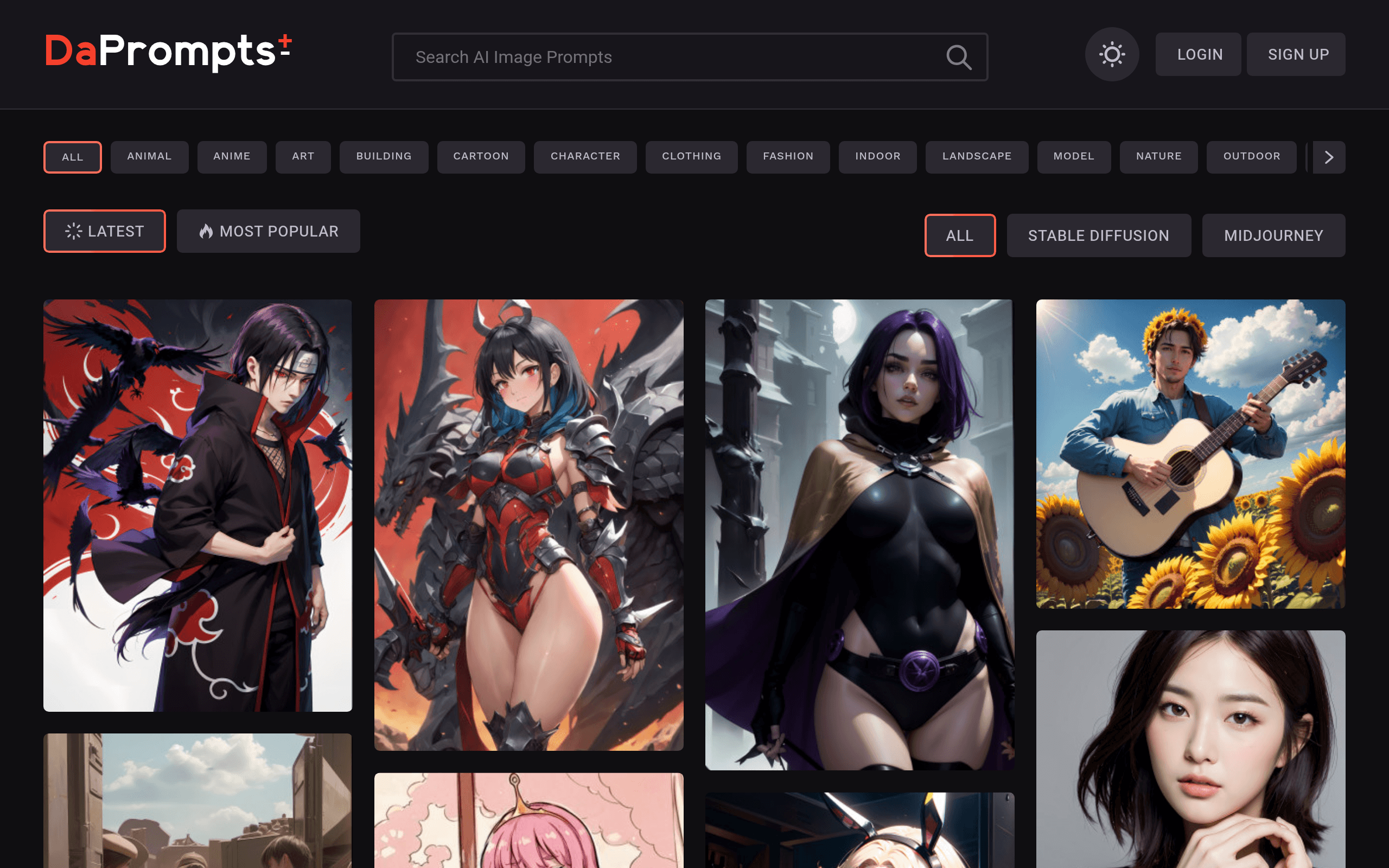Click the SIGN UP button
The image size is (1389, 868).
tap(1297, 55)
